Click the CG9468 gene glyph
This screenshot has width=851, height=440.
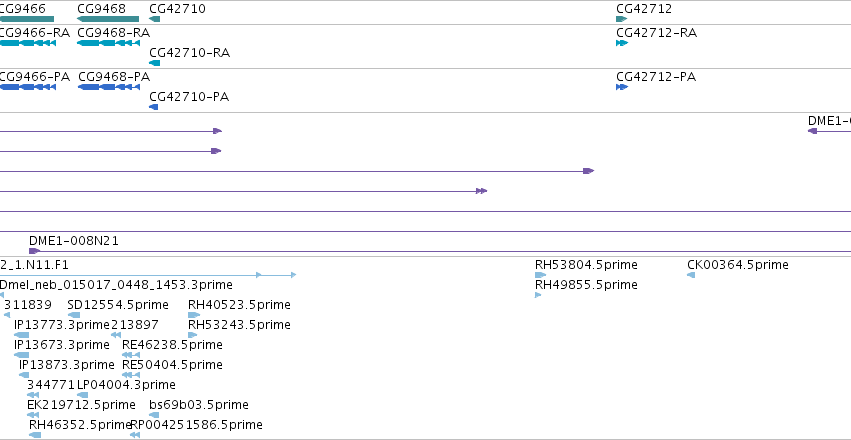click(108, 19)
